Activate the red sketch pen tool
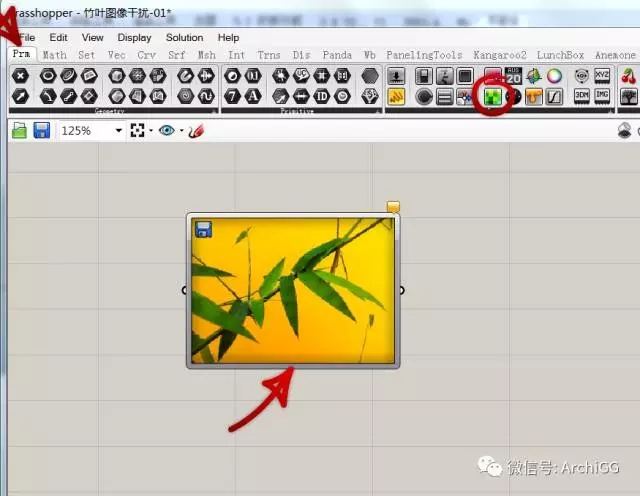 click(x=196, y=131)
